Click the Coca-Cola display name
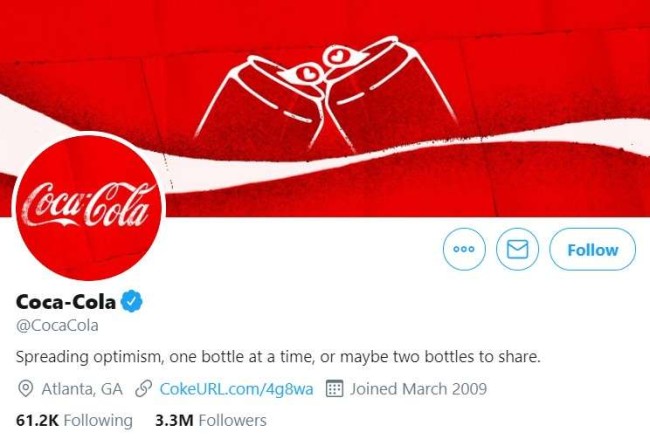The width and height of the screenshot is (650, 439). click(66, 301)
